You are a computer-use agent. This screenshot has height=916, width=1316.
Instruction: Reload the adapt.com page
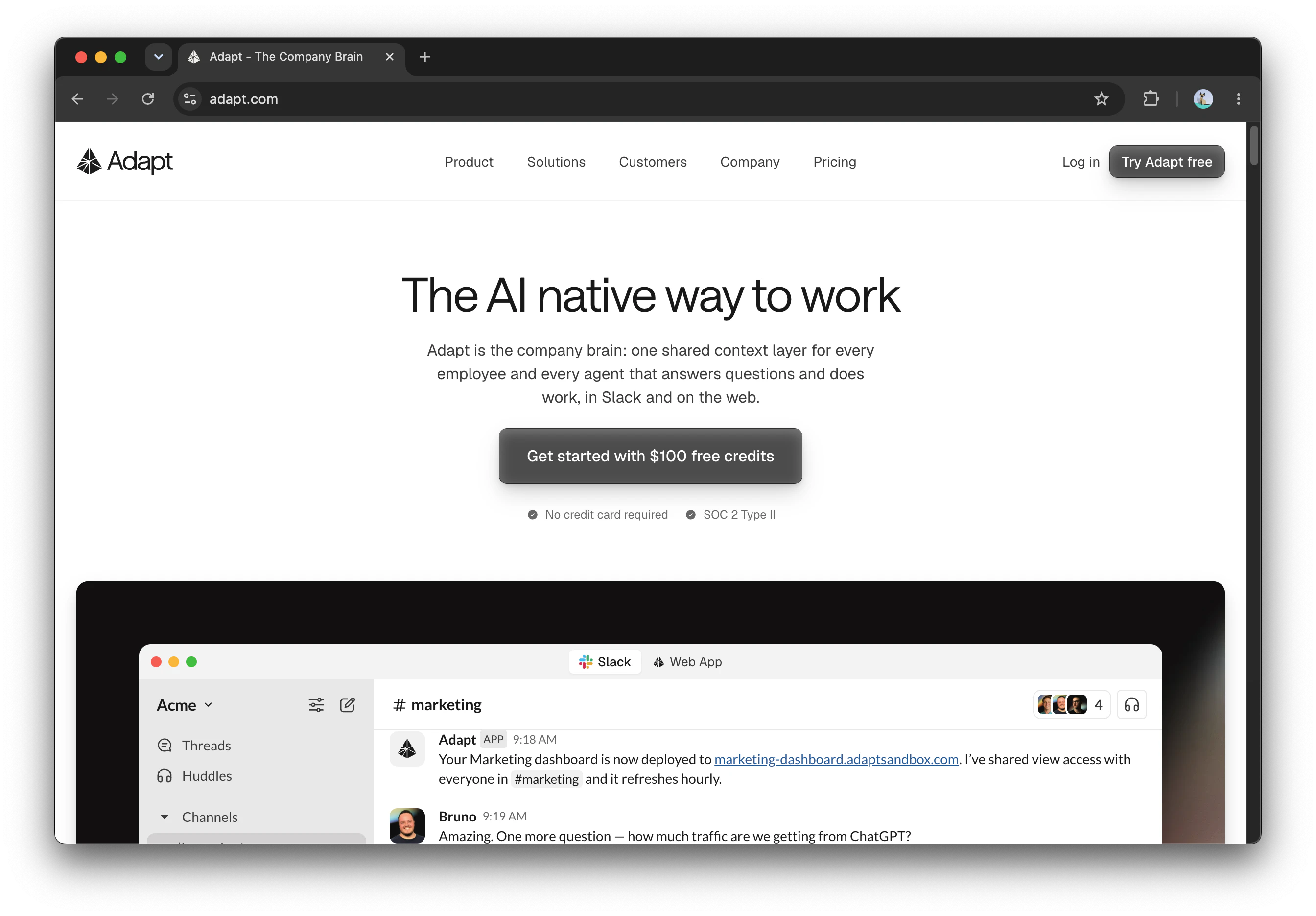pos(148,99)
